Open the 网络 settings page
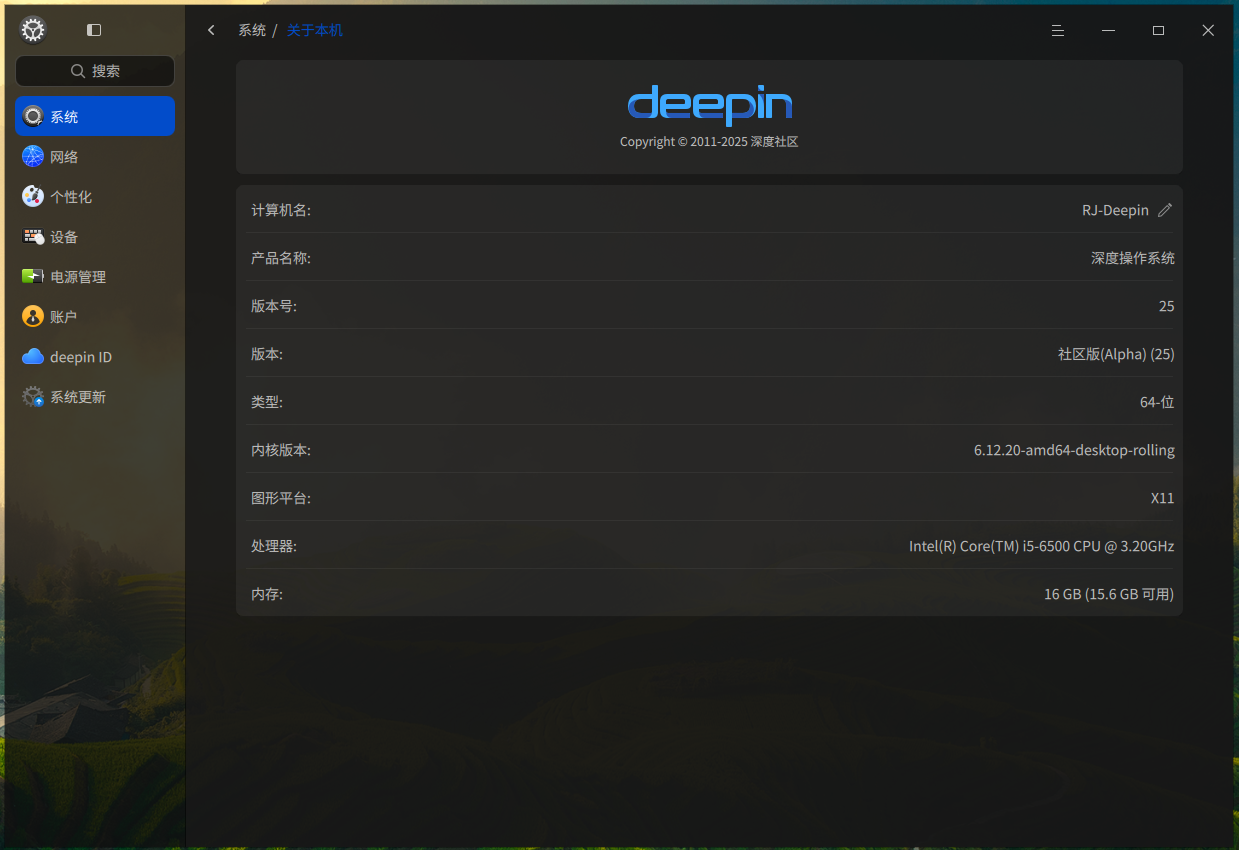This screenshot has width=1239, height=850. [x=95, y=156]
